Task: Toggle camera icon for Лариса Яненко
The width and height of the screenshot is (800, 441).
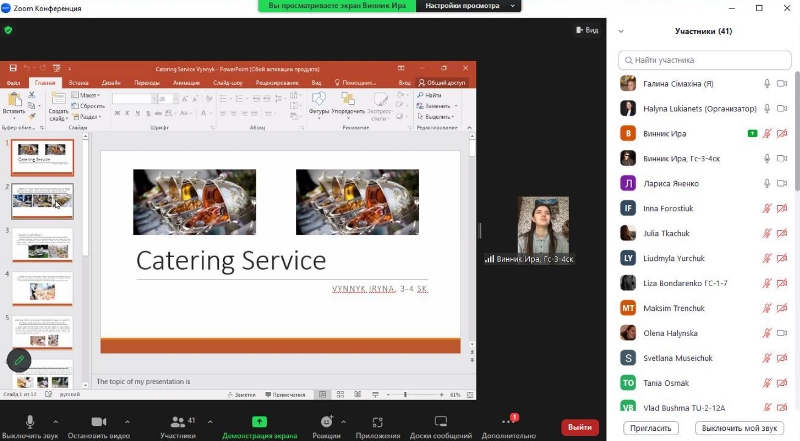Action: 782,183
